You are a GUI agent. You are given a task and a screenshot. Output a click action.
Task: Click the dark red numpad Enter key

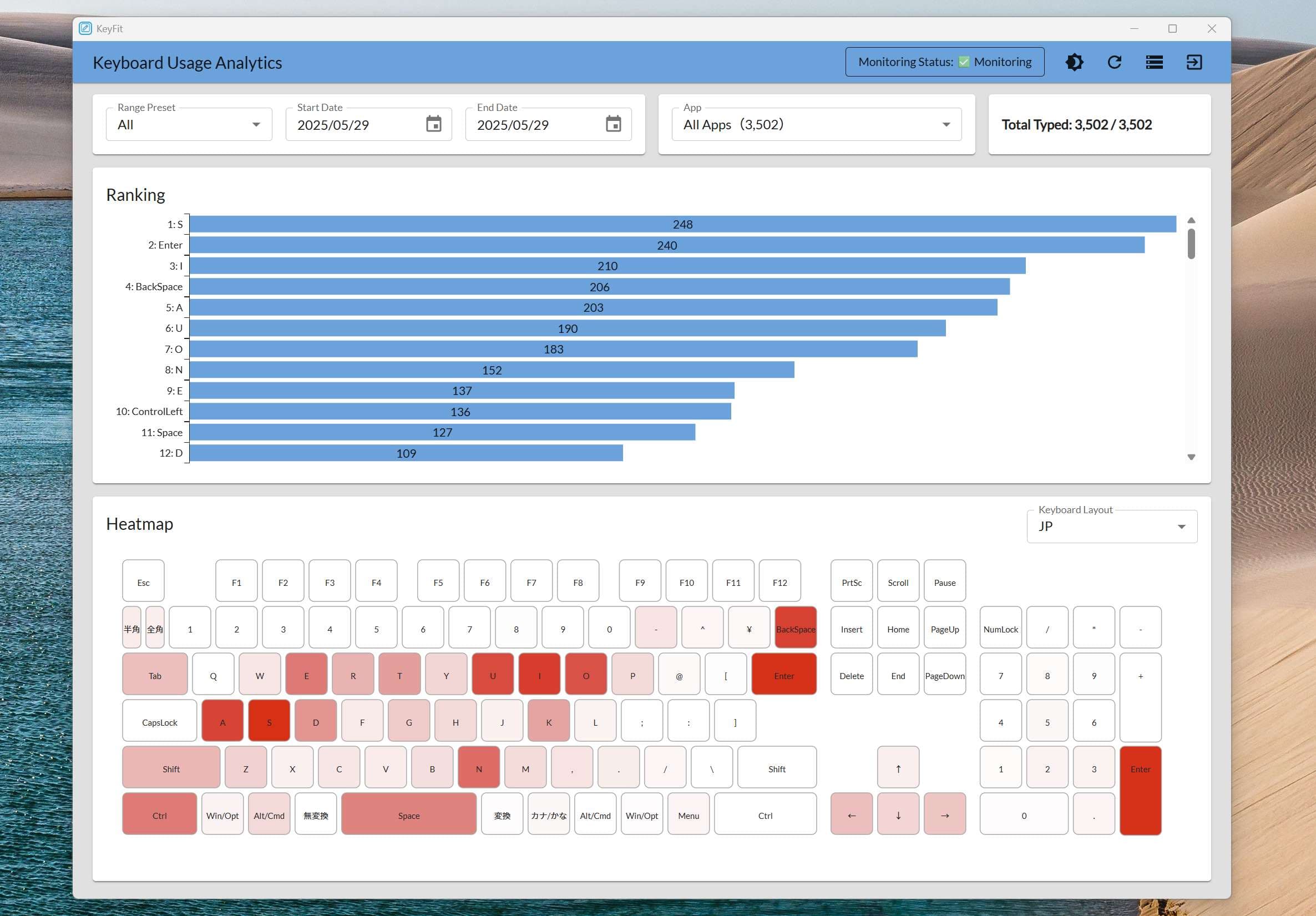coord(1140,791)
